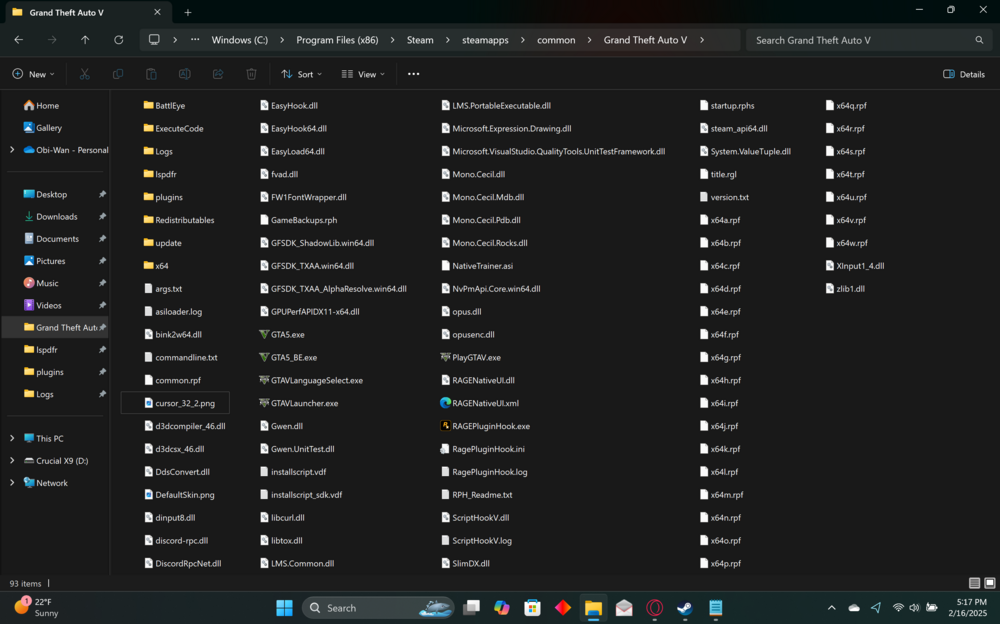Viewport: 1000px width, 624px height.
Task: Refresh the current folder view
Action: pos(119,40)
